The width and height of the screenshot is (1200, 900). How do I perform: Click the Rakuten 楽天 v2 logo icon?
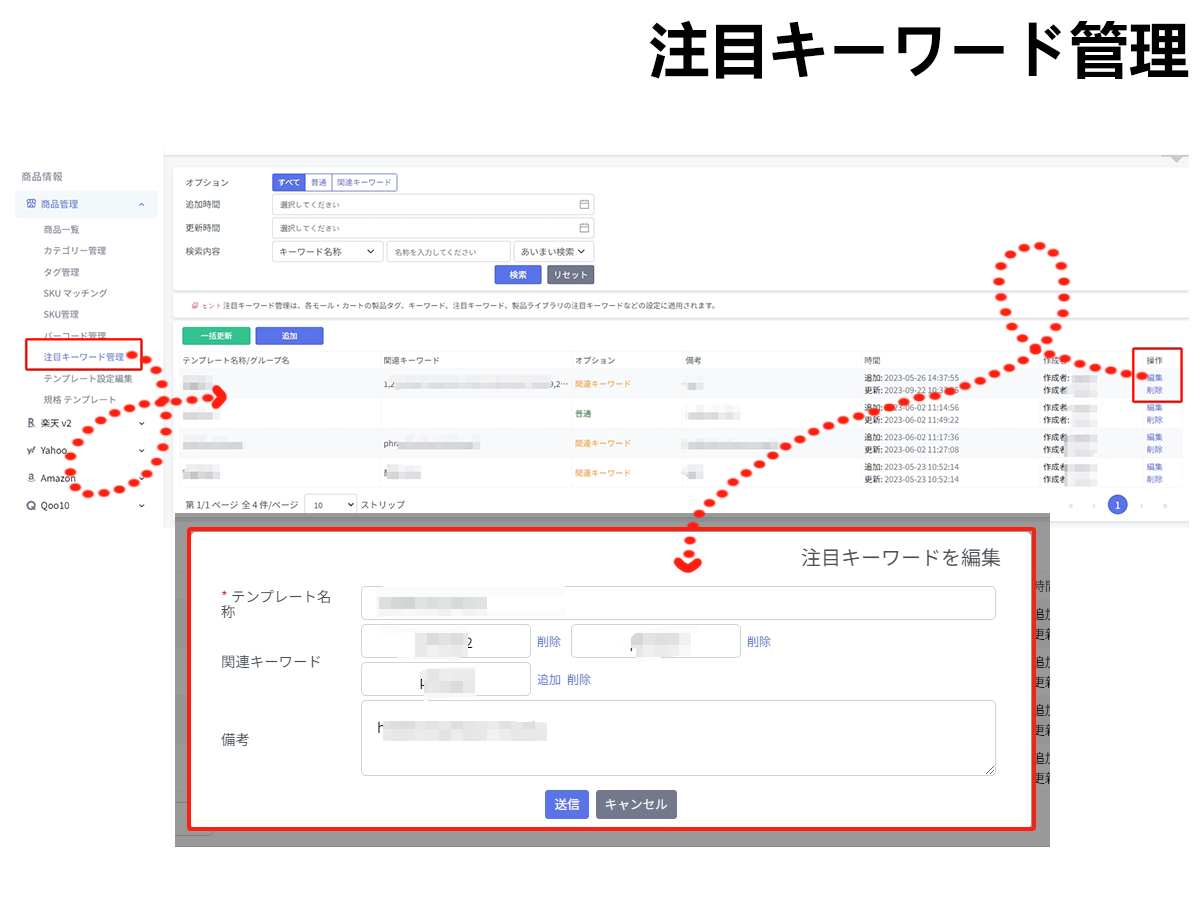31,423
